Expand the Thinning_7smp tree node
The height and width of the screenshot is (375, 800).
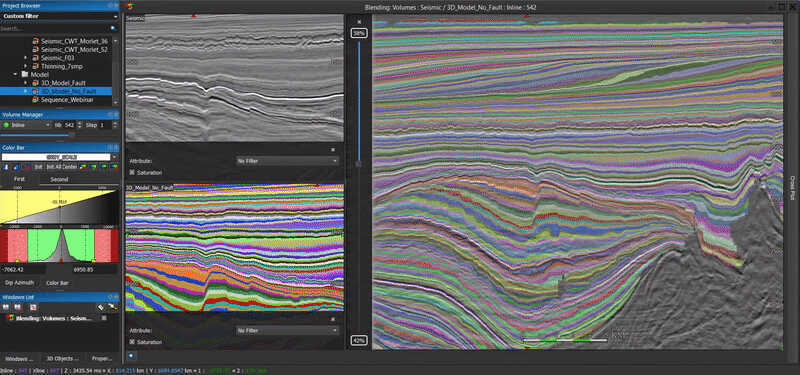26,66
